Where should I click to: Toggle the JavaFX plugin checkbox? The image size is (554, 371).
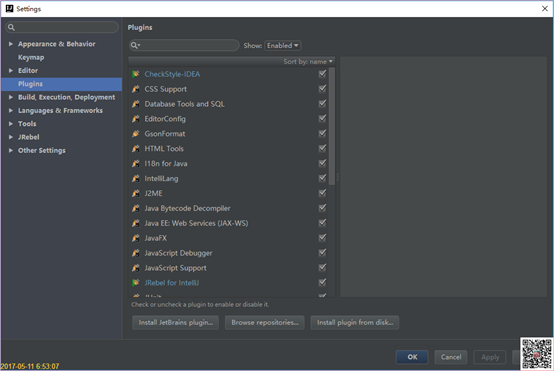[322, 237]
